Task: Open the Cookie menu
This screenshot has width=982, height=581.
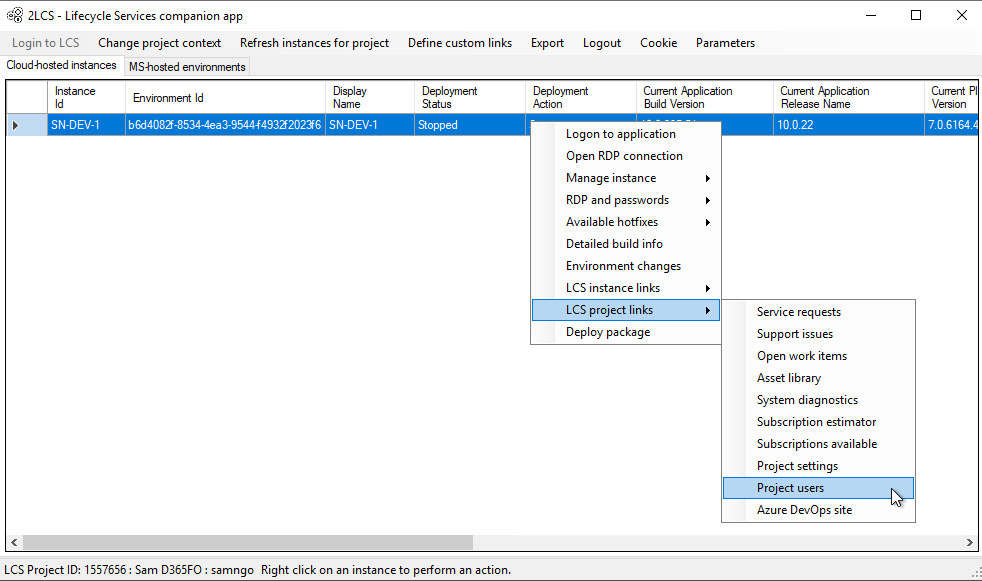Action: 658,43
